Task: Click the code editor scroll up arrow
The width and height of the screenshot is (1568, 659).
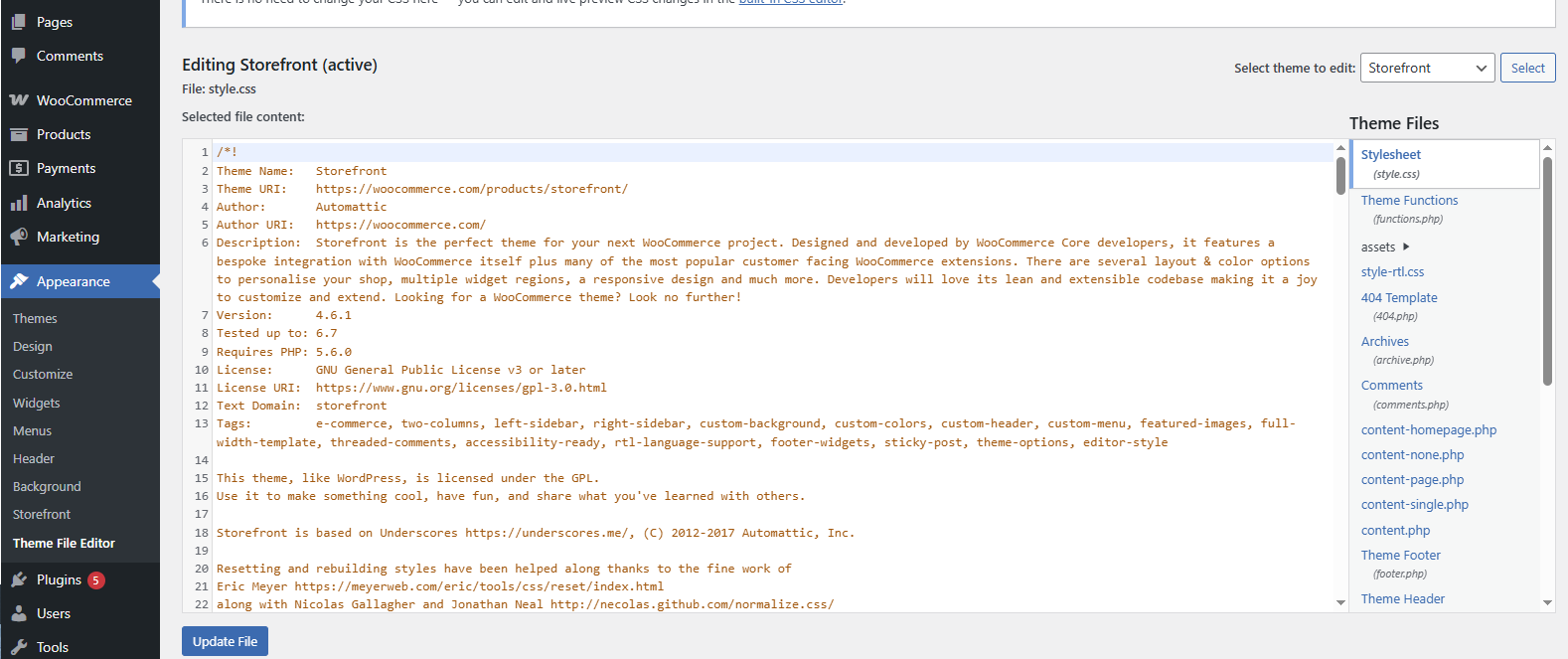Action: coord(1340,148)
